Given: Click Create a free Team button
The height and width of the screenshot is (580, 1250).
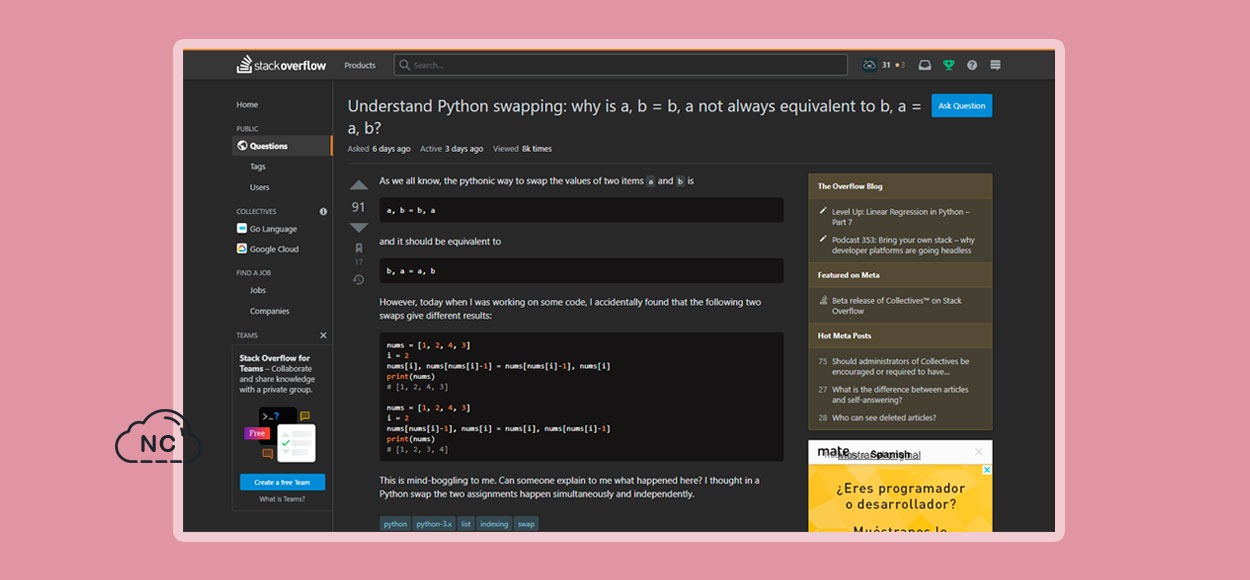Looking at the screenshot, I should [x=282, y=482].
